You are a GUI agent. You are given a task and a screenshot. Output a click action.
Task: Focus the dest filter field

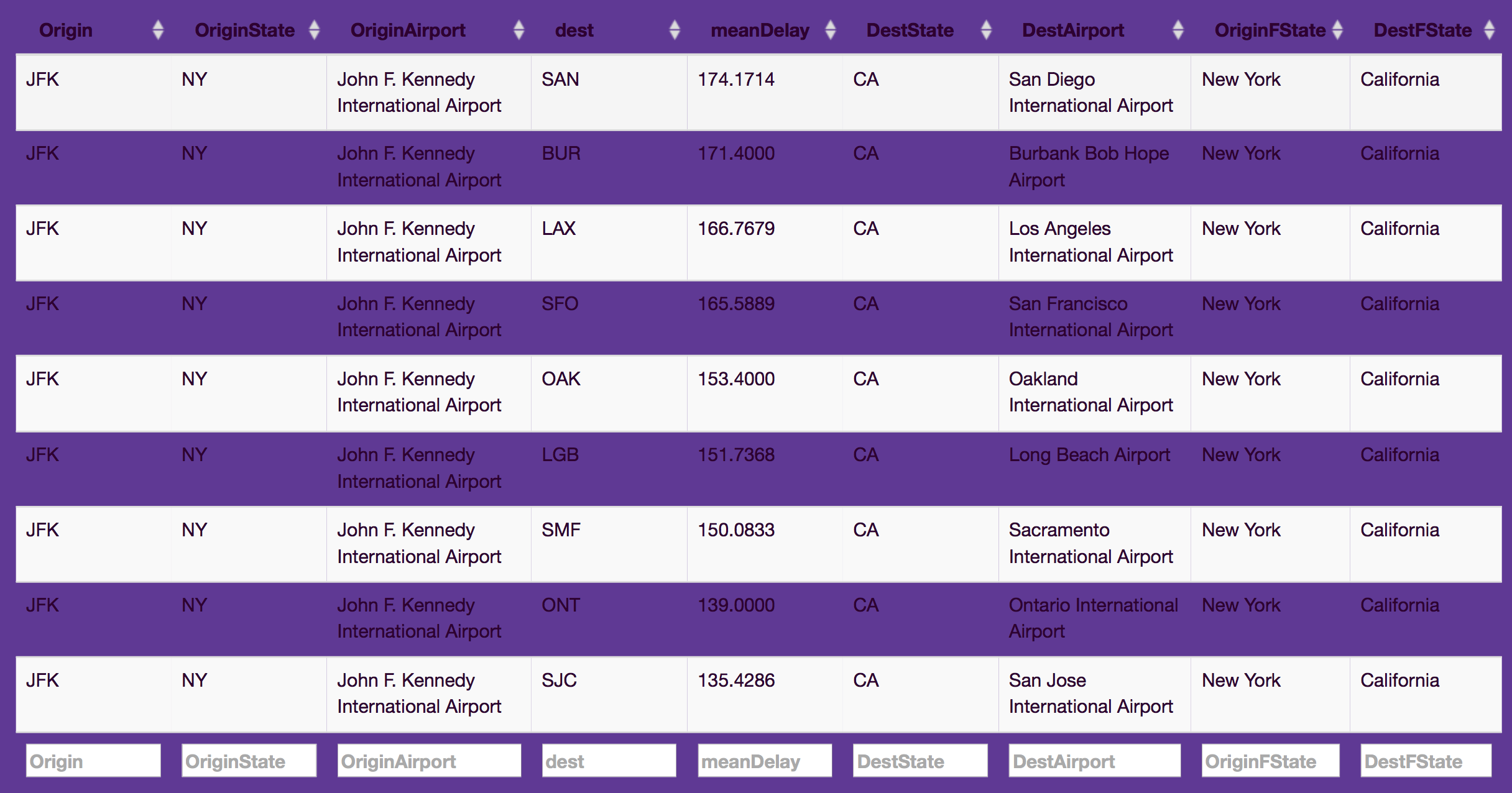[x=609, y=761]
